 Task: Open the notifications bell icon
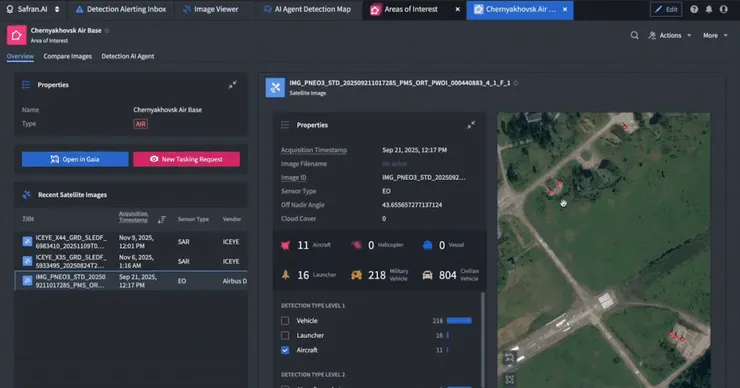point(709,9)
